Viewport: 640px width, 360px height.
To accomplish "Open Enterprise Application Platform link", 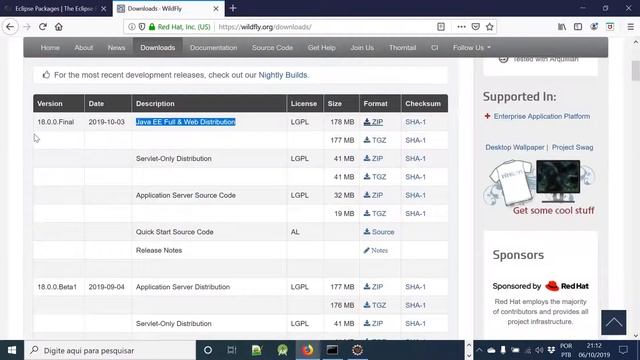I will [542, 116].
